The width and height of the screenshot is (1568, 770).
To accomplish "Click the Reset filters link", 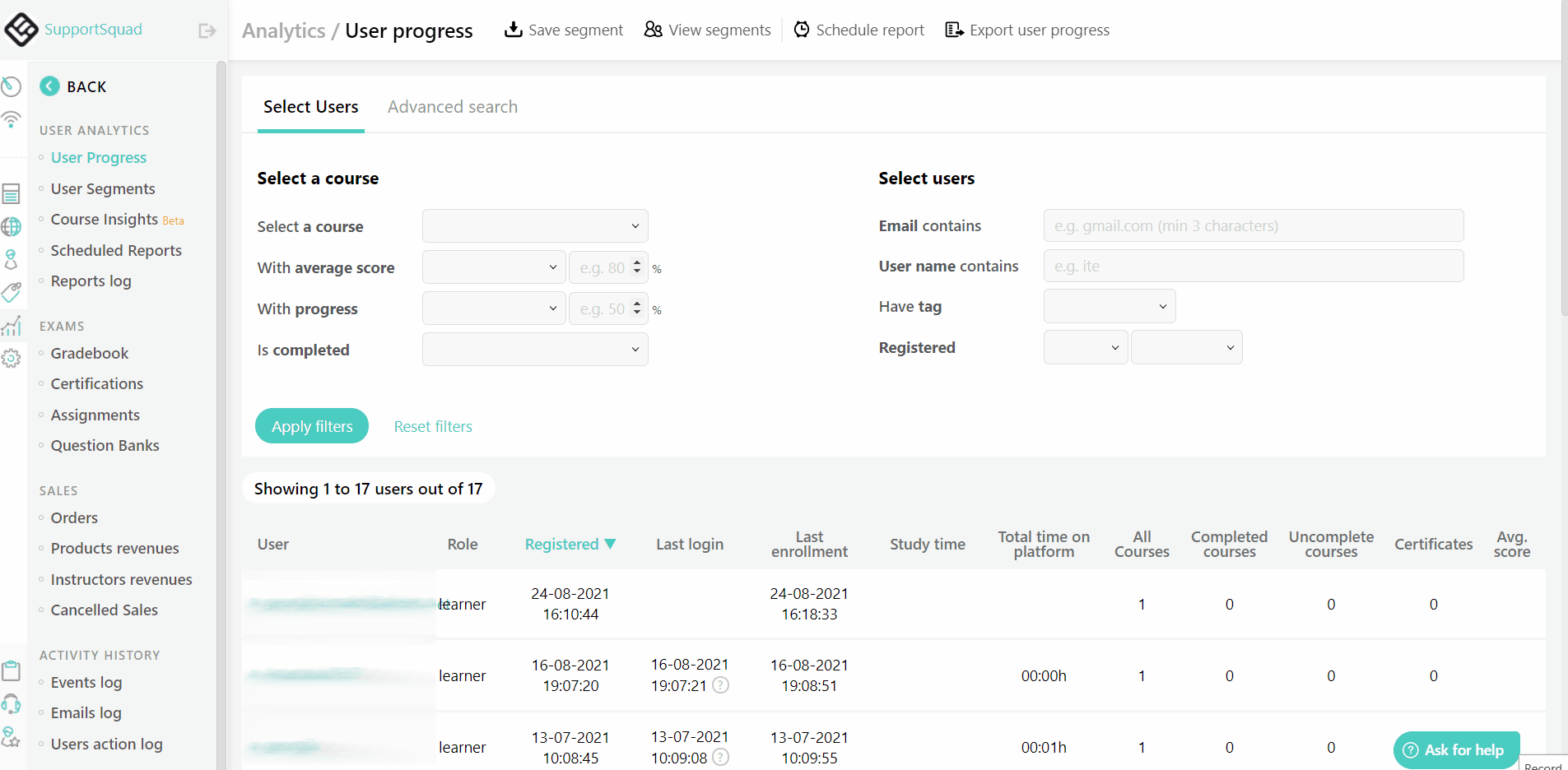I will pyautogui.click(x=433, y=425).
